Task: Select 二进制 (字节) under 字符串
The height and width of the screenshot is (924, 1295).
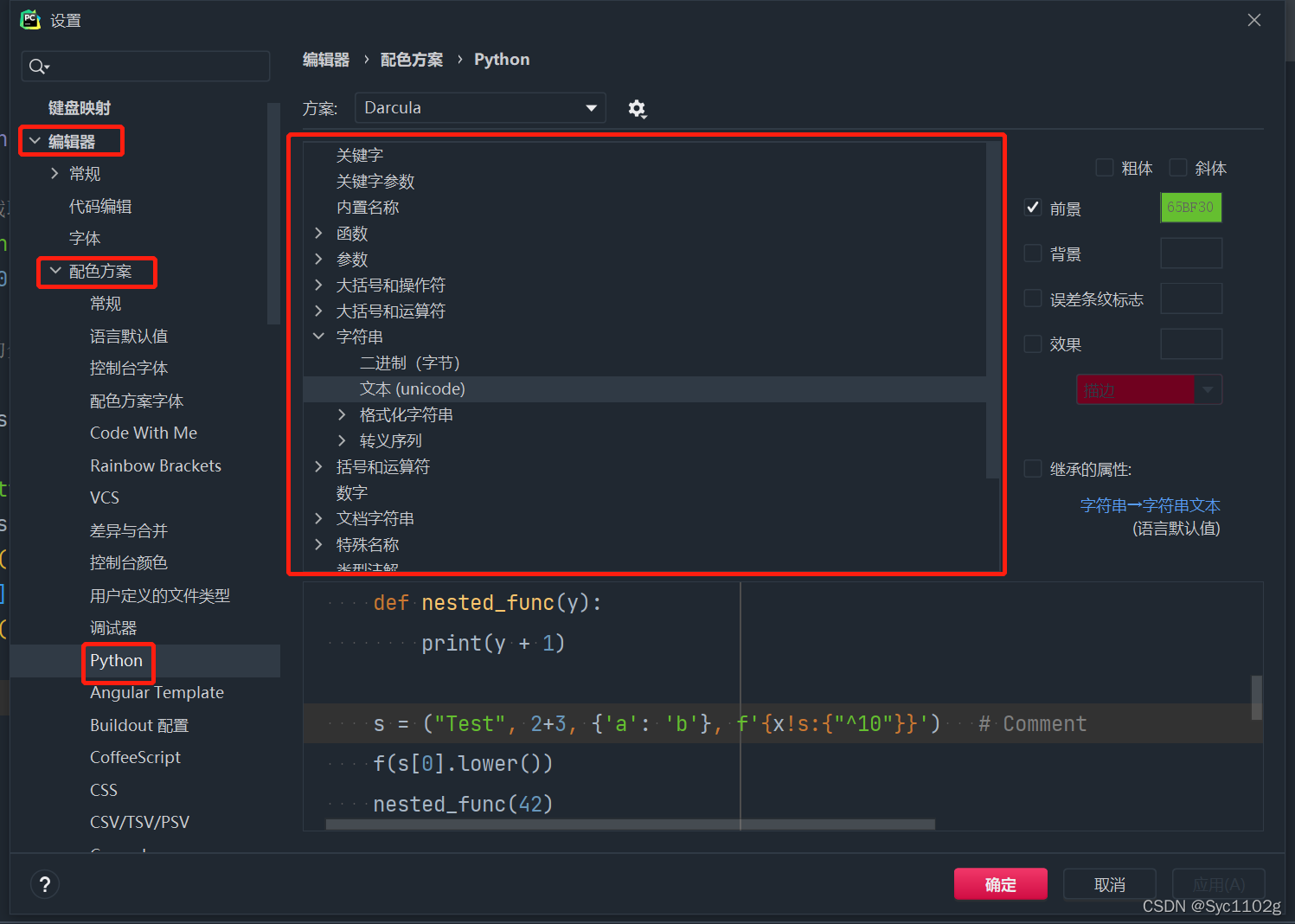Action: (410, 363)
